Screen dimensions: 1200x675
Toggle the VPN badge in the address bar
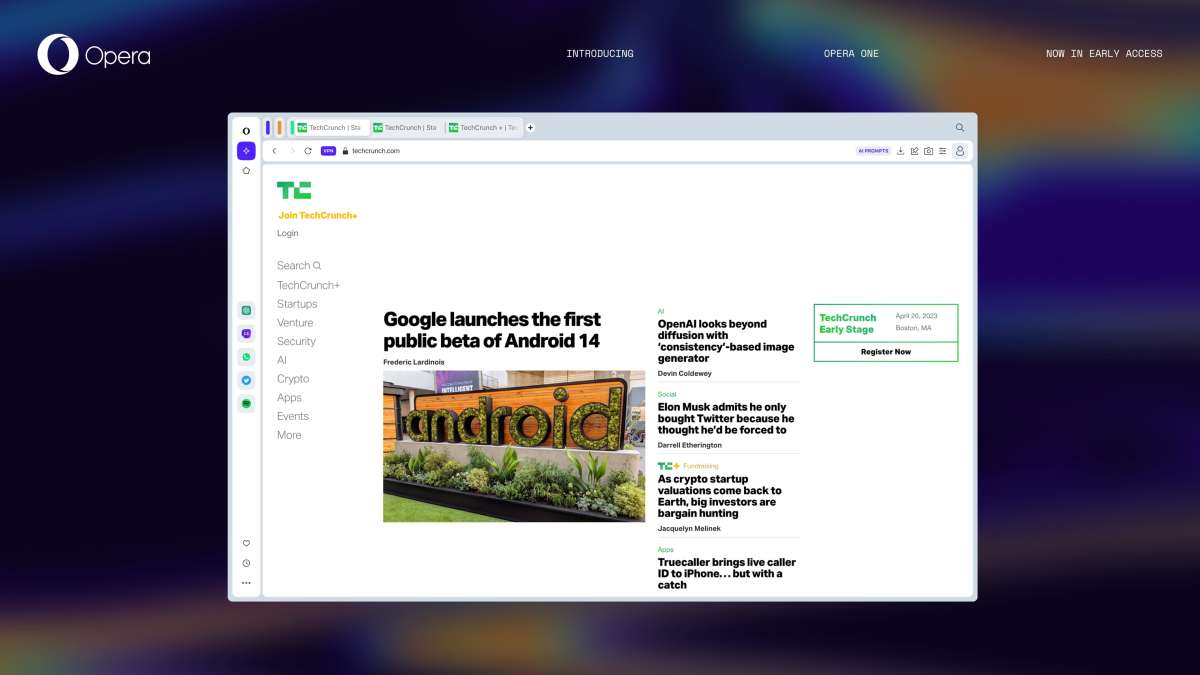pos(328,150)
